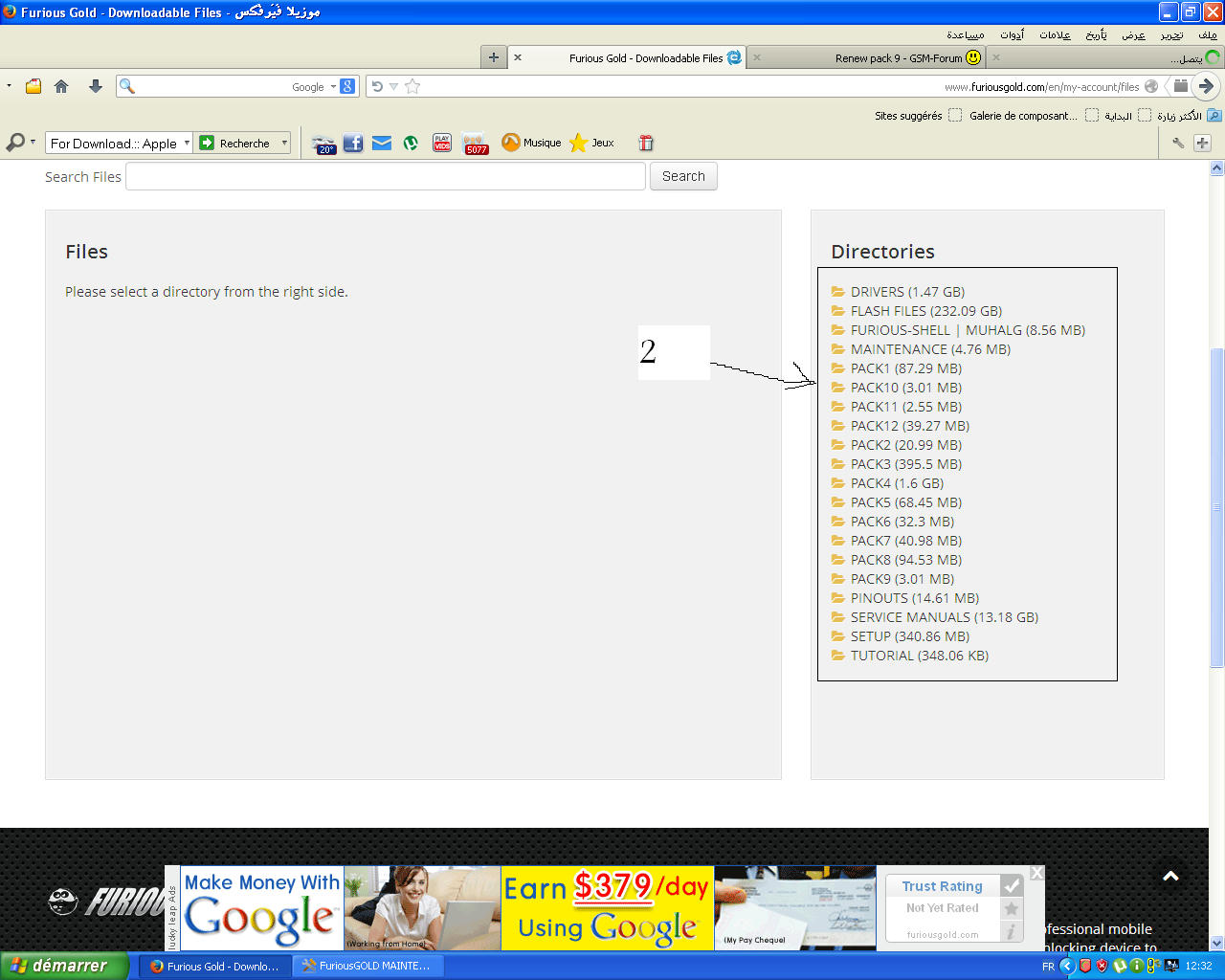Open the PACK9 (3.01 MB) directory

coord(893,579)
